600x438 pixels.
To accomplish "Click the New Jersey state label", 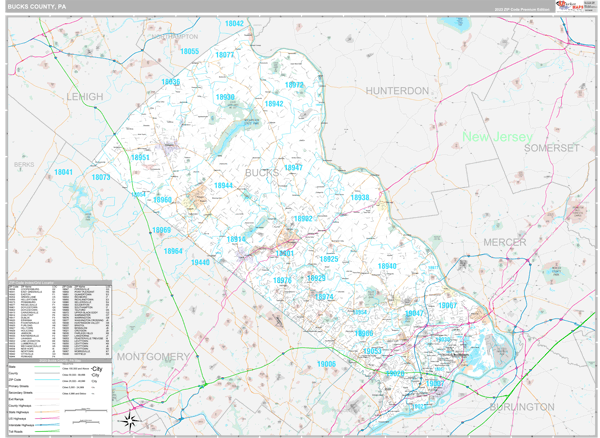I will click(x=497, y=137).
